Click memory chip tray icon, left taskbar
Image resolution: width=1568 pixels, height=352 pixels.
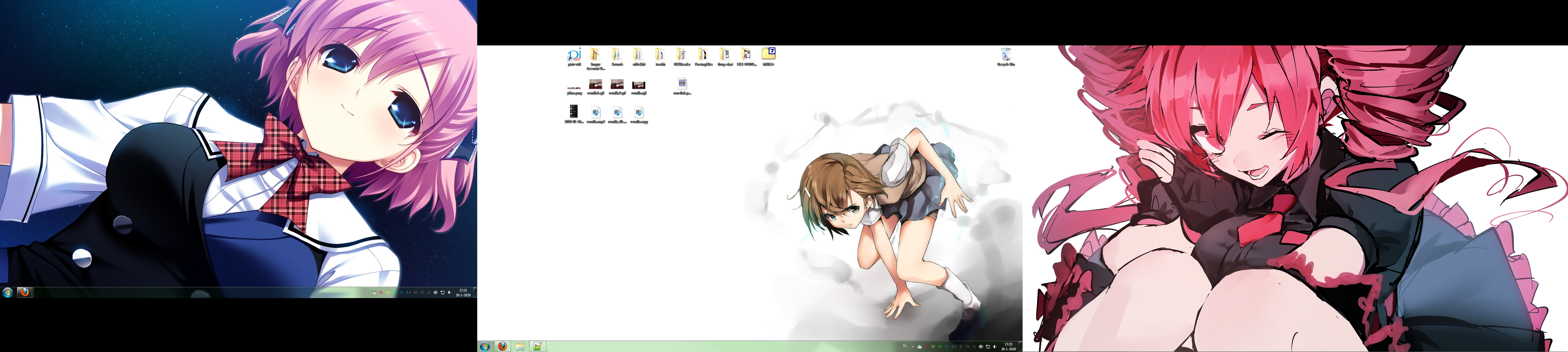(436, 292)
